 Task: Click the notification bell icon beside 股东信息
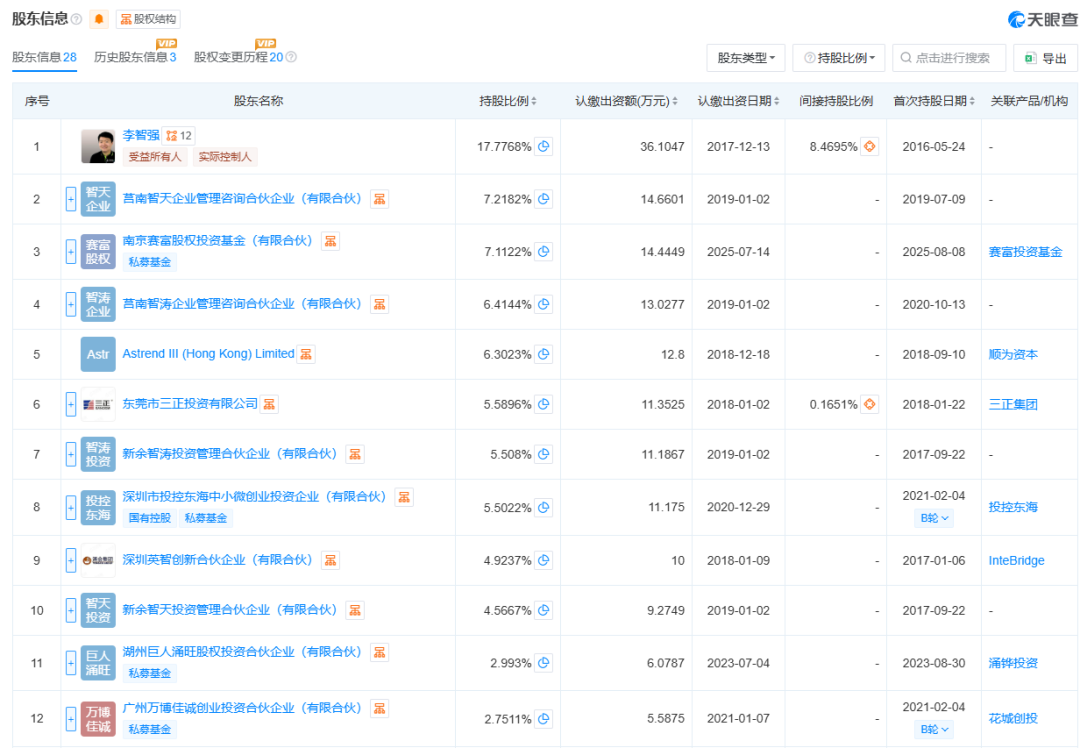(98, 19)
